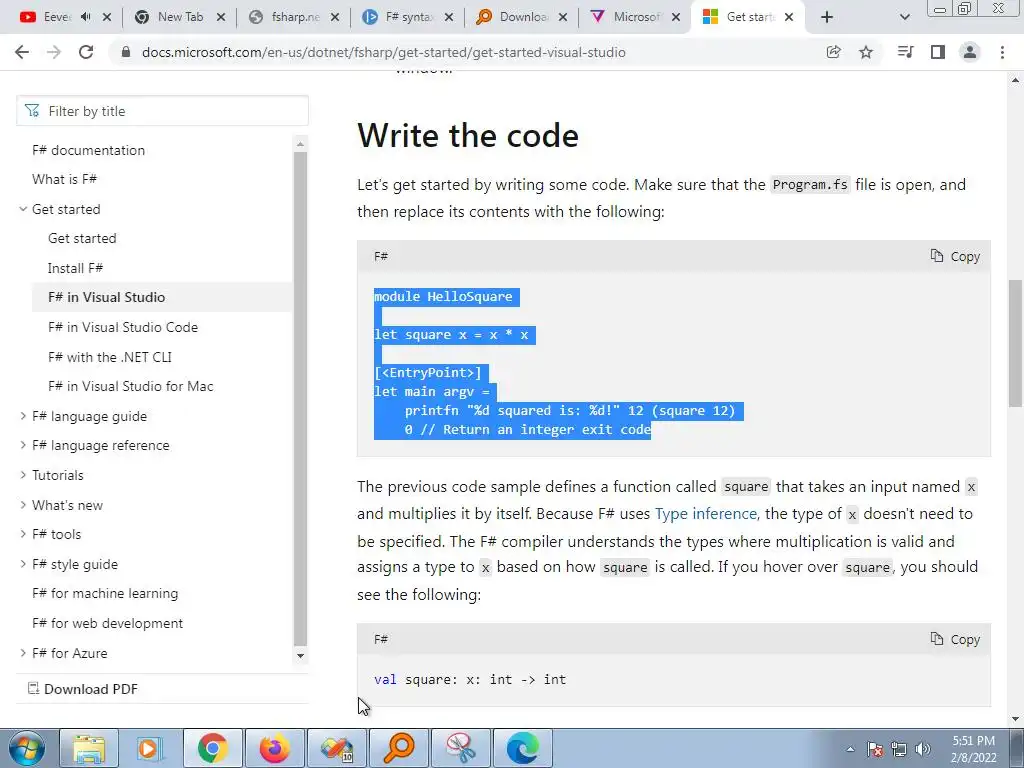Open the magnifier search taskbar app
Screen dimensions: 1024x768
399,748
